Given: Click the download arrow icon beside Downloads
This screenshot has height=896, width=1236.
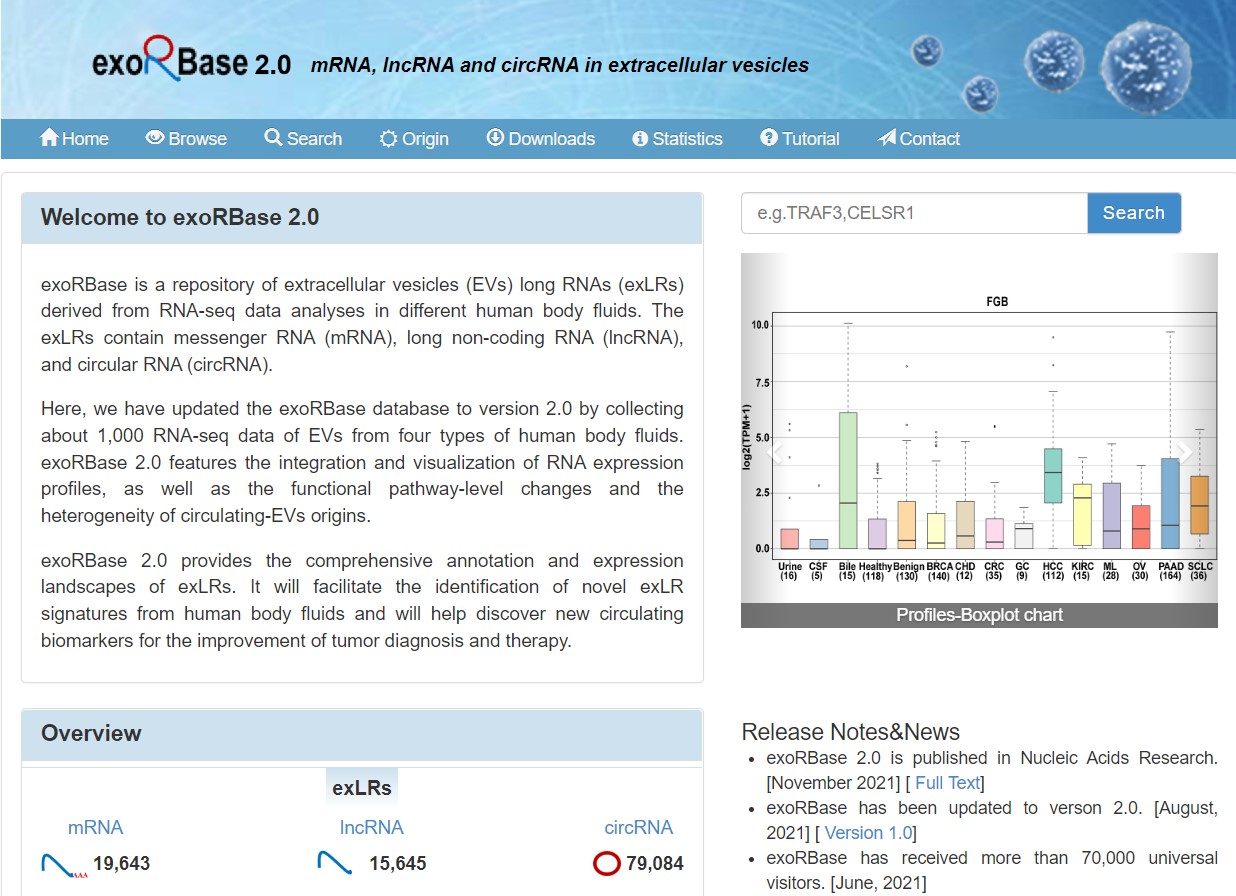Looking at the screenshot, I should tap(495, 138).
